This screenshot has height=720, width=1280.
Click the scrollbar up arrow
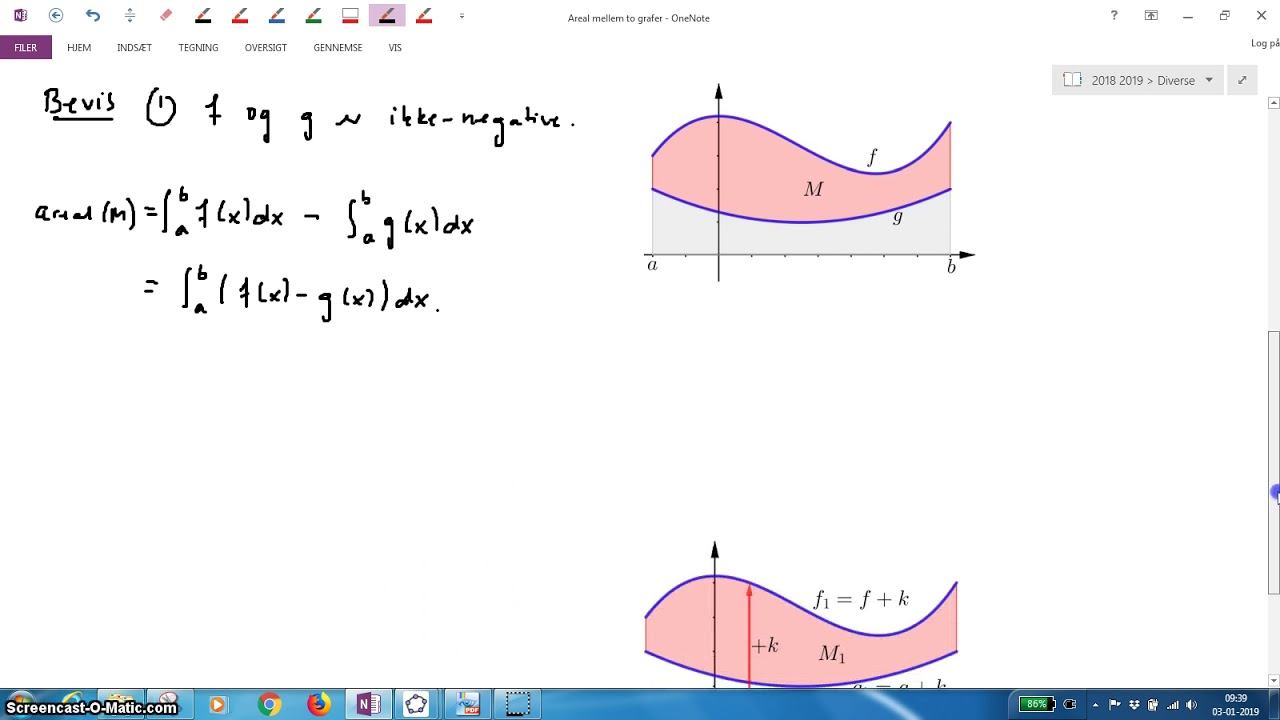pos(1274,103)
